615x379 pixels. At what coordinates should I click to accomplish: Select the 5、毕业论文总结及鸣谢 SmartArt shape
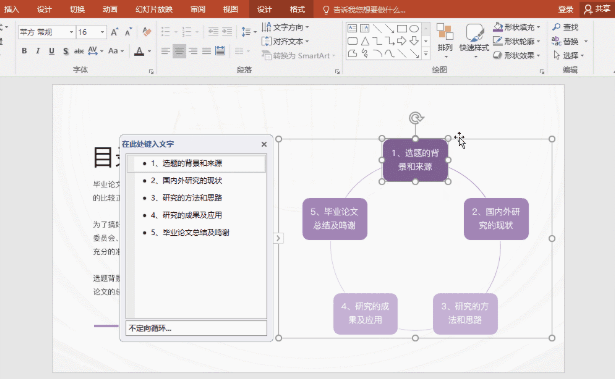point(335,219)
